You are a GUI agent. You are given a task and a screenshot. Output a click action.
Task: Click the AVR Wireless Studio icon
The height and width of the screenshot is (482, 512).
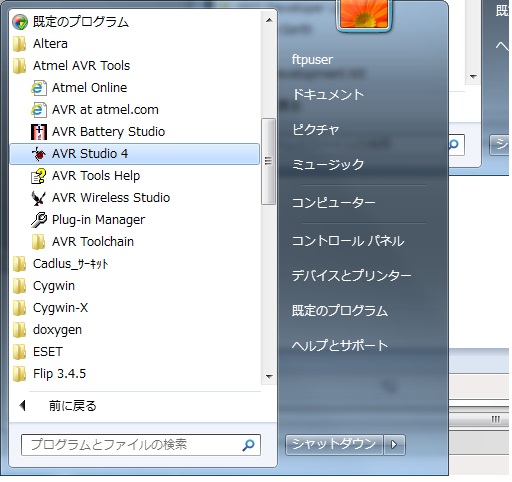(39, 198)
